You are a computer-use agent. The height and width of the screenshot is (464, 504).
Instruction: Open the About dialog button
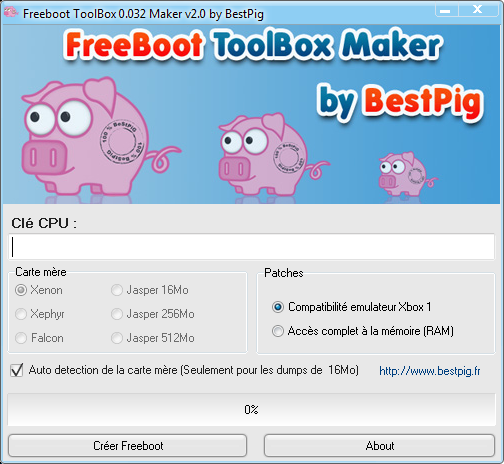pos(379,446)
